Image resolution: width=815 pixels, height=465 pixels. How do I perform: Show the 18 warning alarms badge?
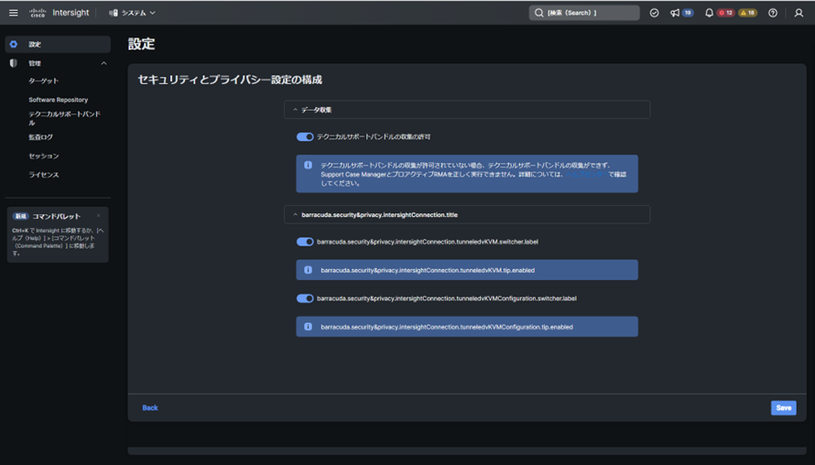747,13
